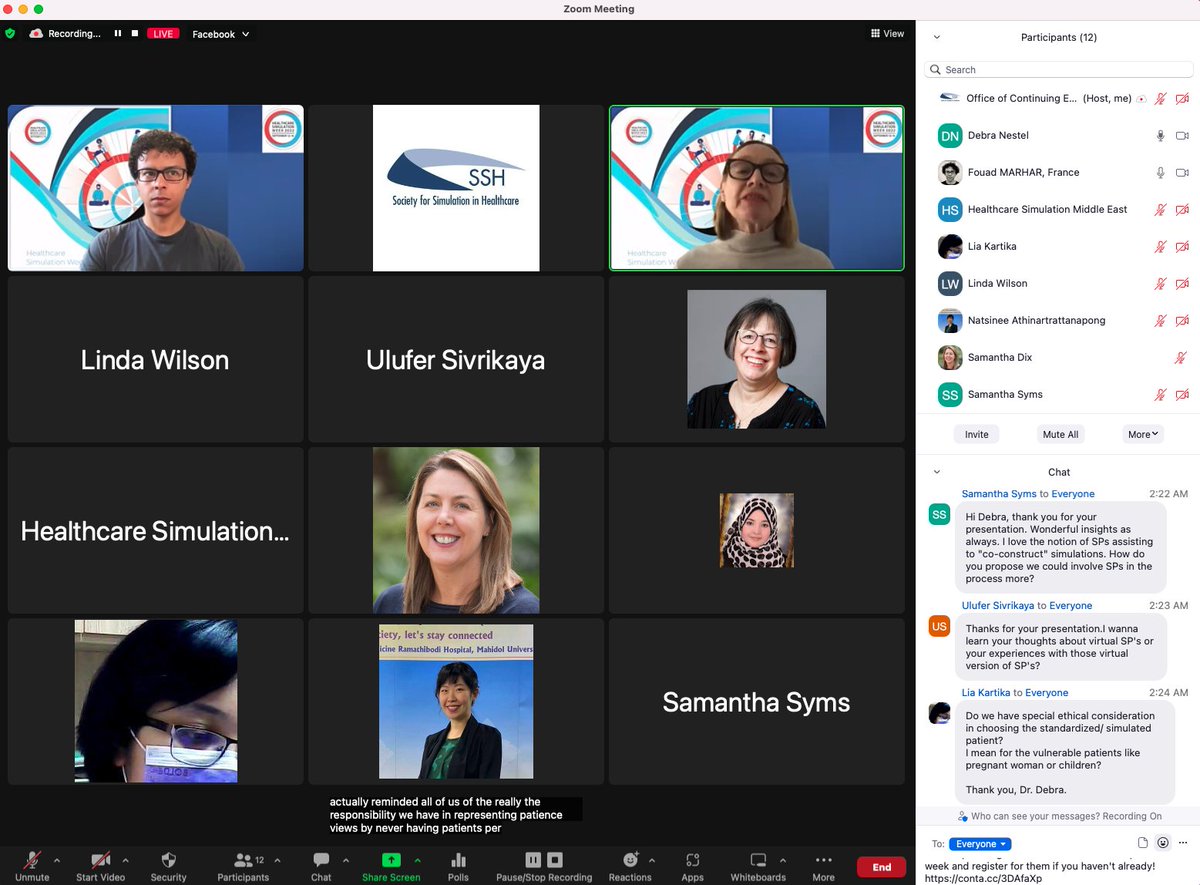Toggle Fouad MARHAR's video camera icon

(1182, 172)
